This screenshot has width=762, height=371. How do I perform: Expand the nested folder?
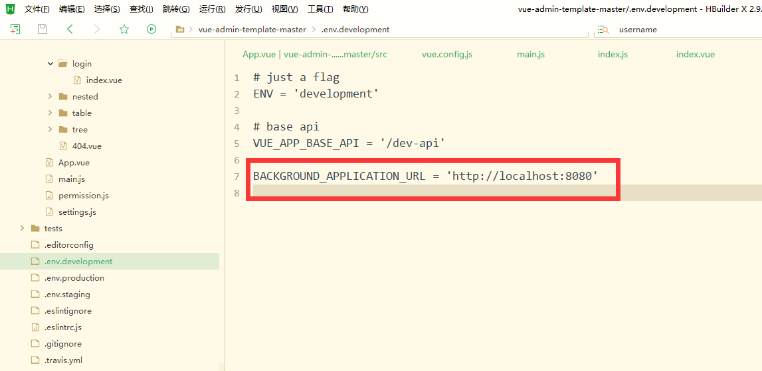coord(50,97)
